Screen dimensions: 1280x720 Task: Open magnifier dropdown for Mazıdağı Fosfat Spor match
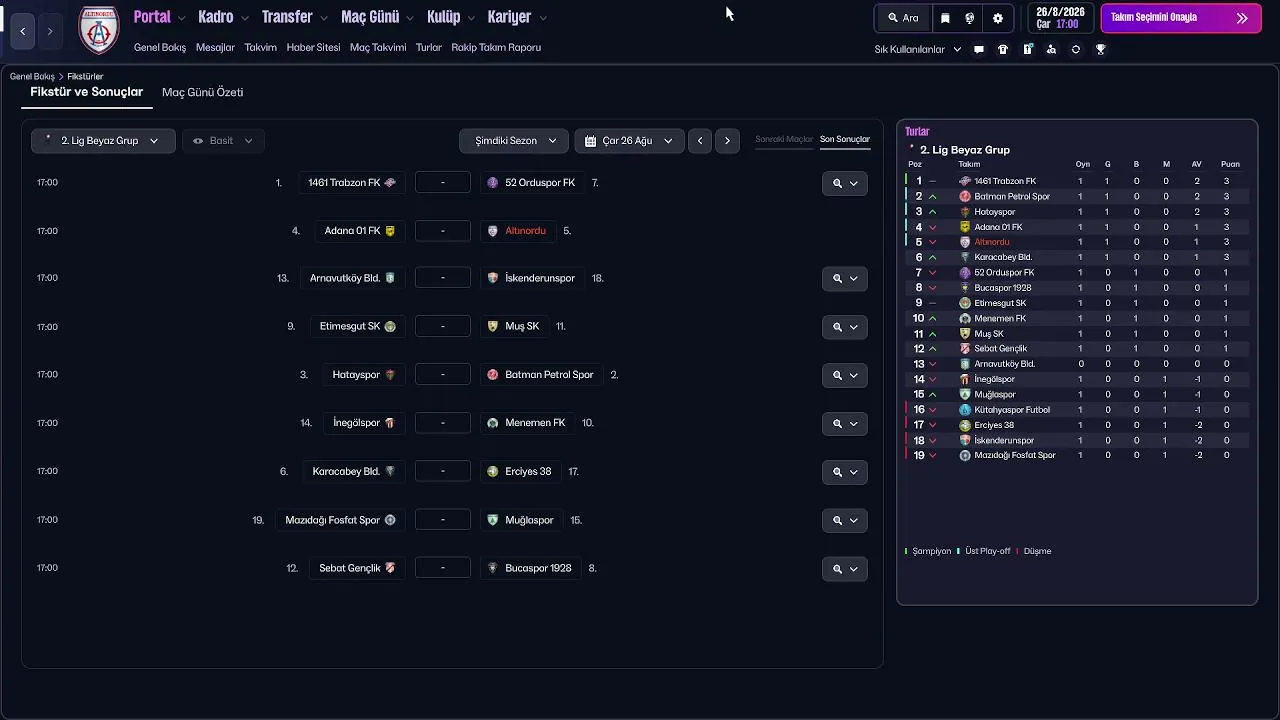pyautogui.click(x=845, y=521)
